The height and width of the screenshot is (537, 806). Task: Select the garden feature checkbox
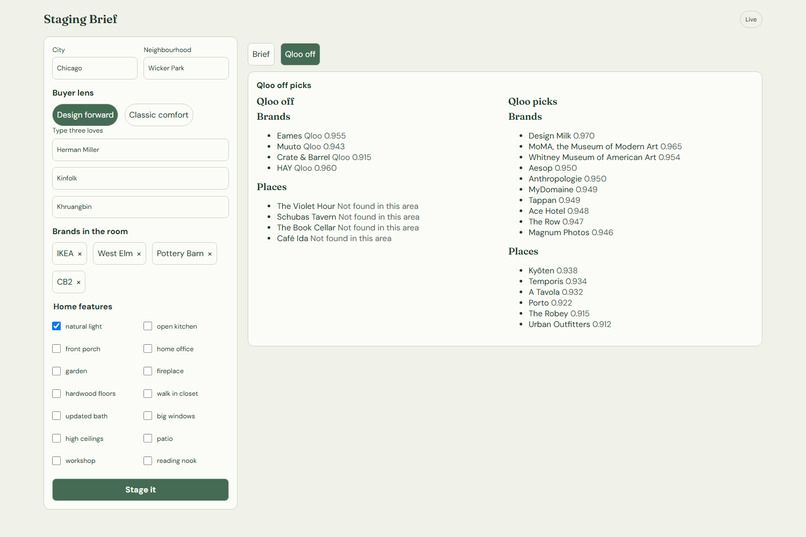tap(57, 371)
